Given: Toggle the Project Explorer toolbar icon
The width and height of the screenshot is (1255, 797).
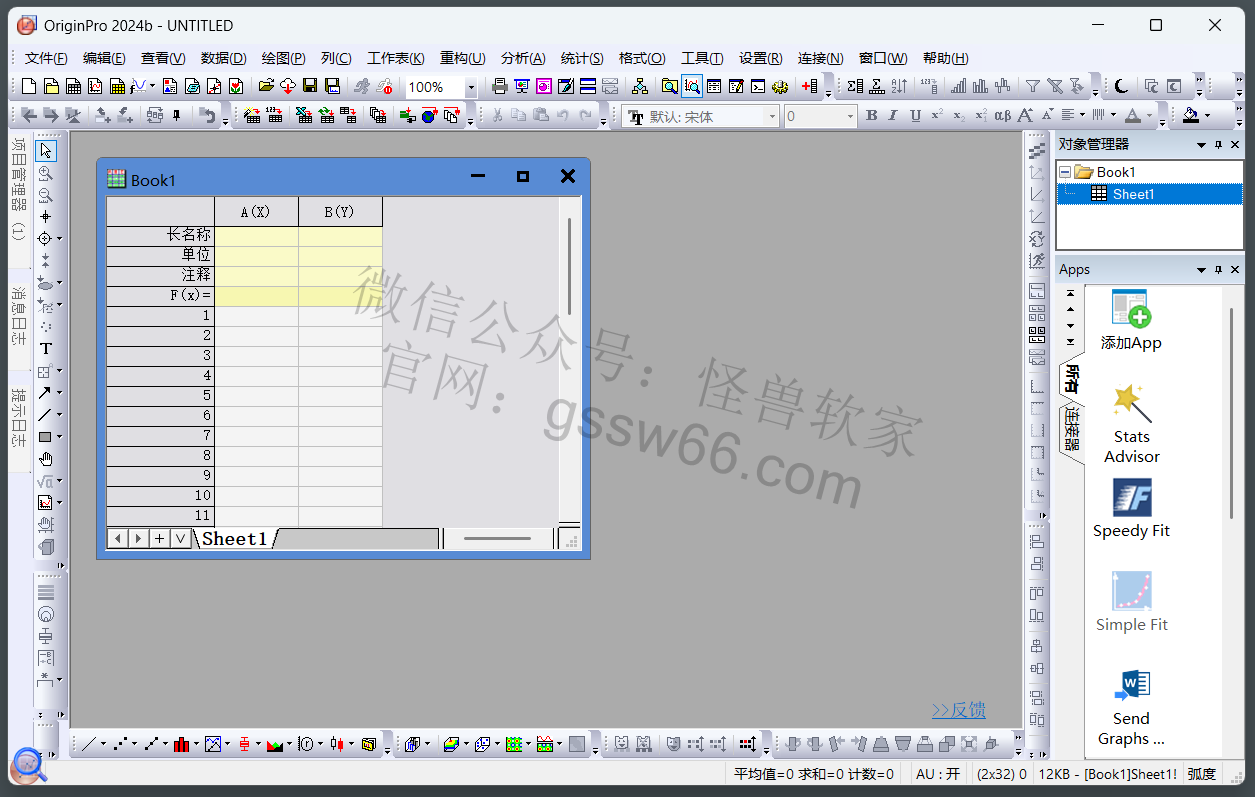Looking at the screenshot, I should pos(670,87).
